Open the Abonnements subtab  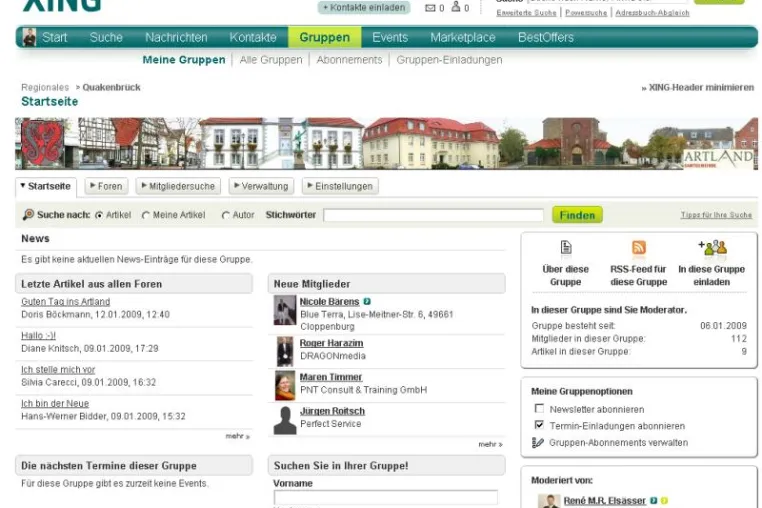tap(349, 60)
